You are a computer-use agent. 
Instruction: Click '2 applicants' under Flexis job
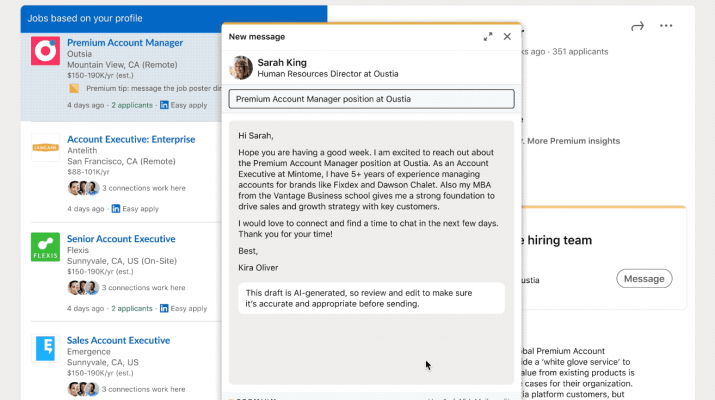tap(132, 308)
